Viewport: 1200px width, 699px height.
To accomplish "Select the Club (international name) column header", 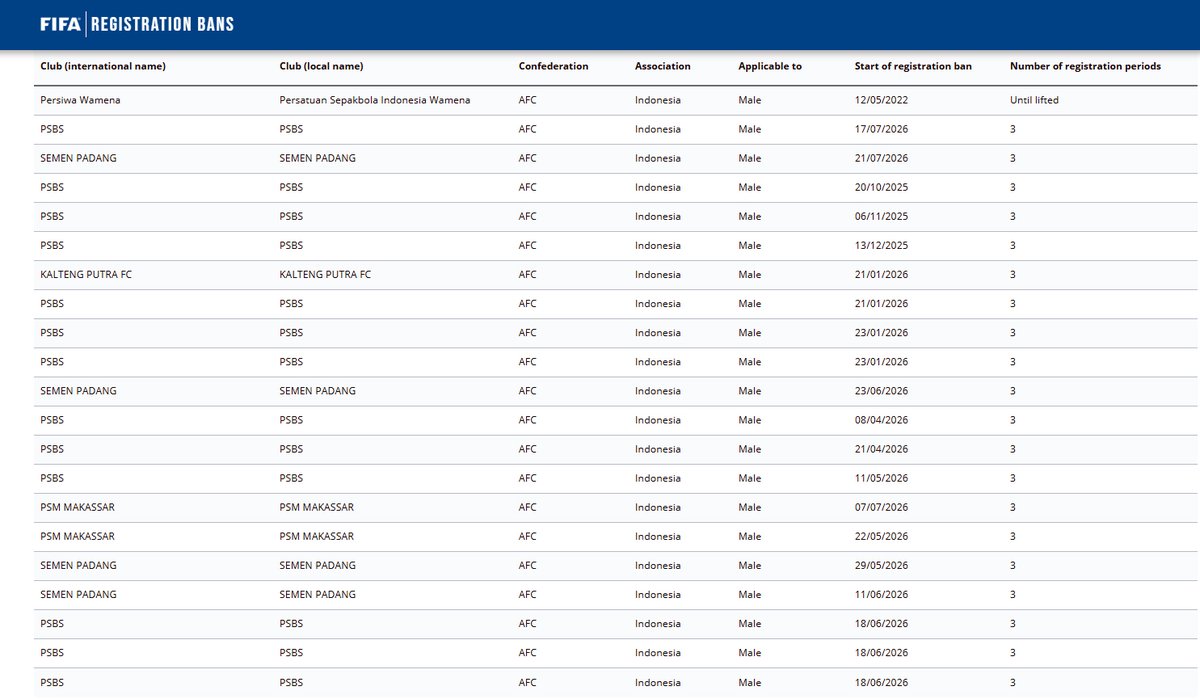I will tap(103, 66).
